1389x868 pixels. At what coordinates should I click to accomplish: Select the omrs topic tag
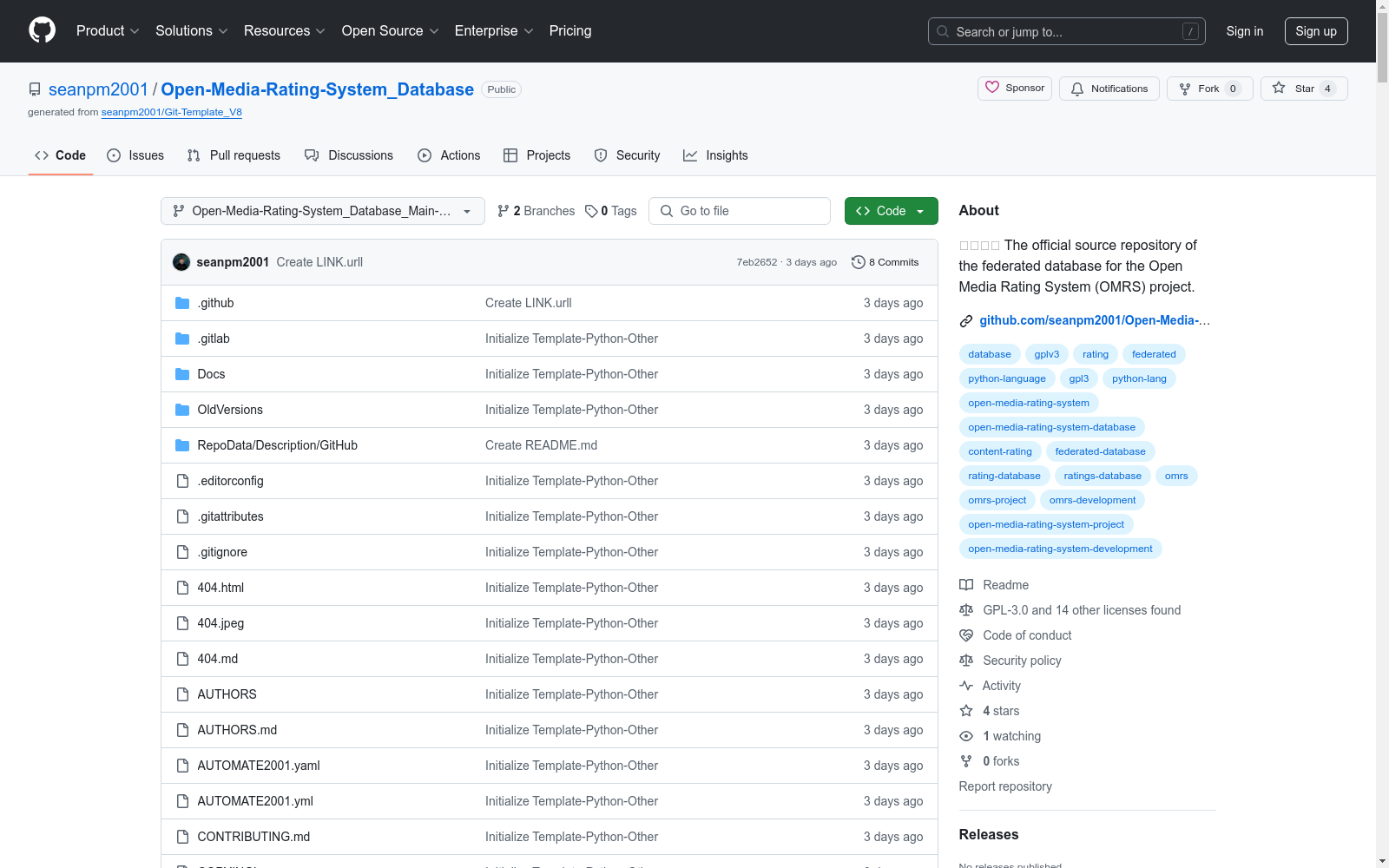[x=1176, y=476]
